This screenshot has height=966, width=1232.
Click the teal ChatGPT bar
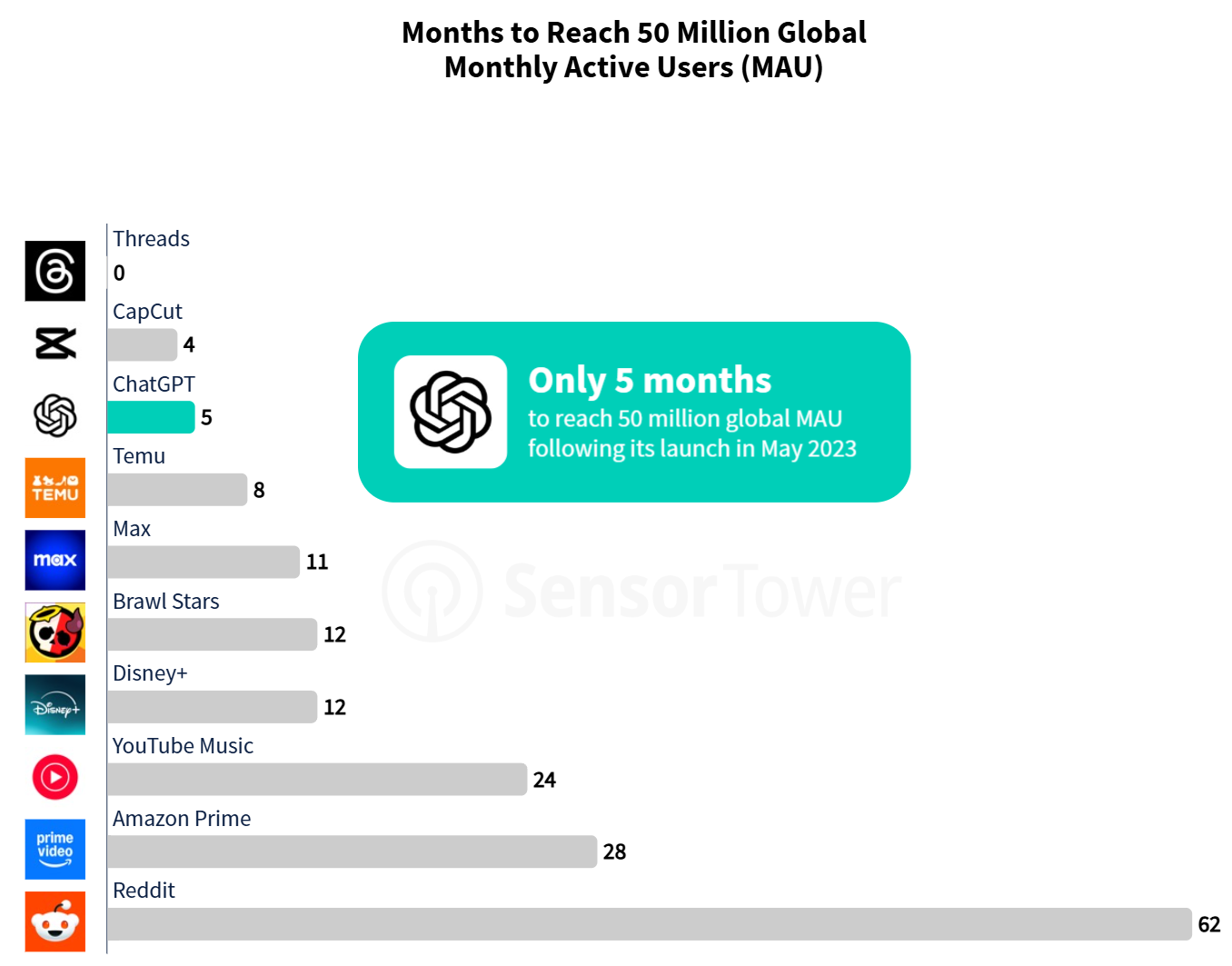point(151,417)
